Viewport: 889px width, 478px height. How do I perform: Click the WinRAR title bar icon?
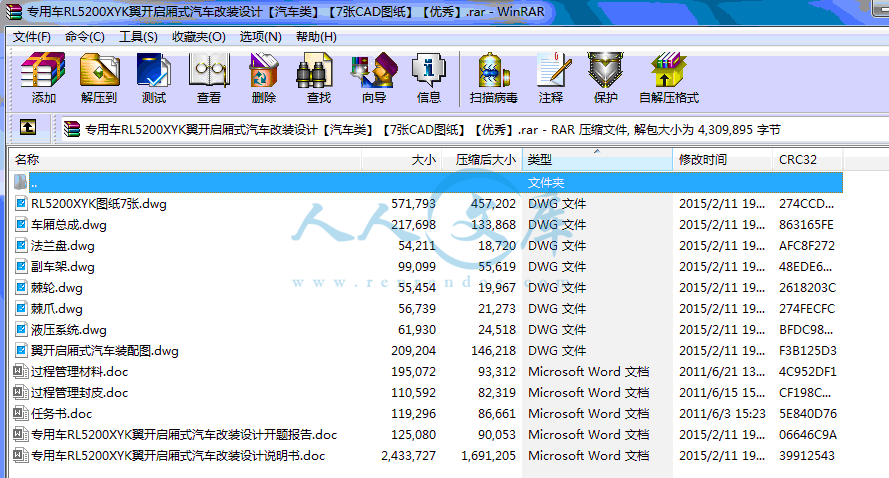[x=13, y=11]
